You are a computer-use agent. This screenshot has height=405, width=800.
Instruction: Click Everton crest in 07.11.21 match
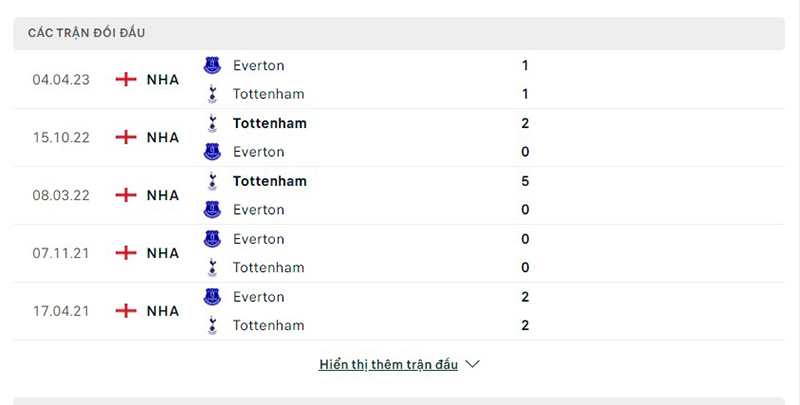tap(212, 239)
